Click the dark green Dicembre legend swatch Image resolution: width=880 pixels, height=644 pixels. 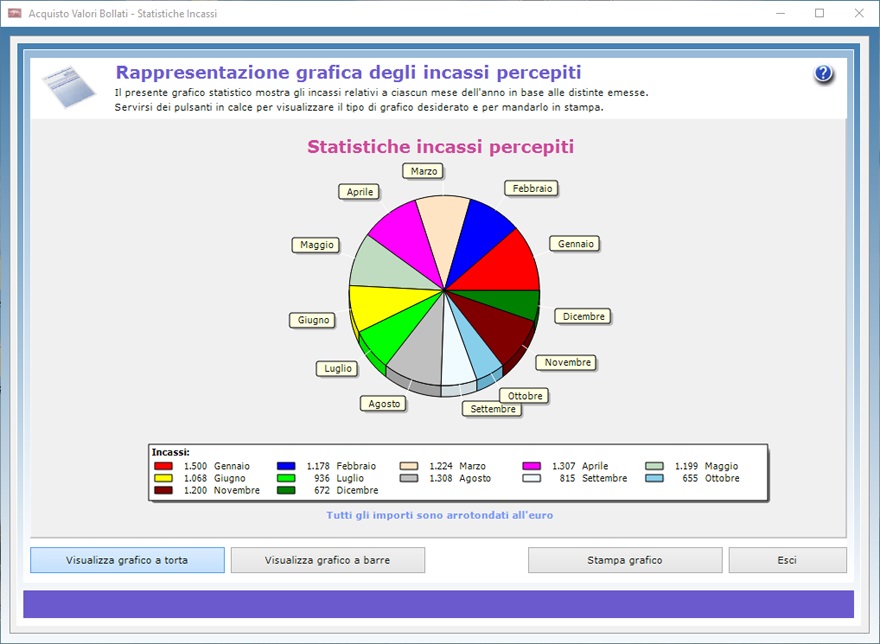[286, 490]
